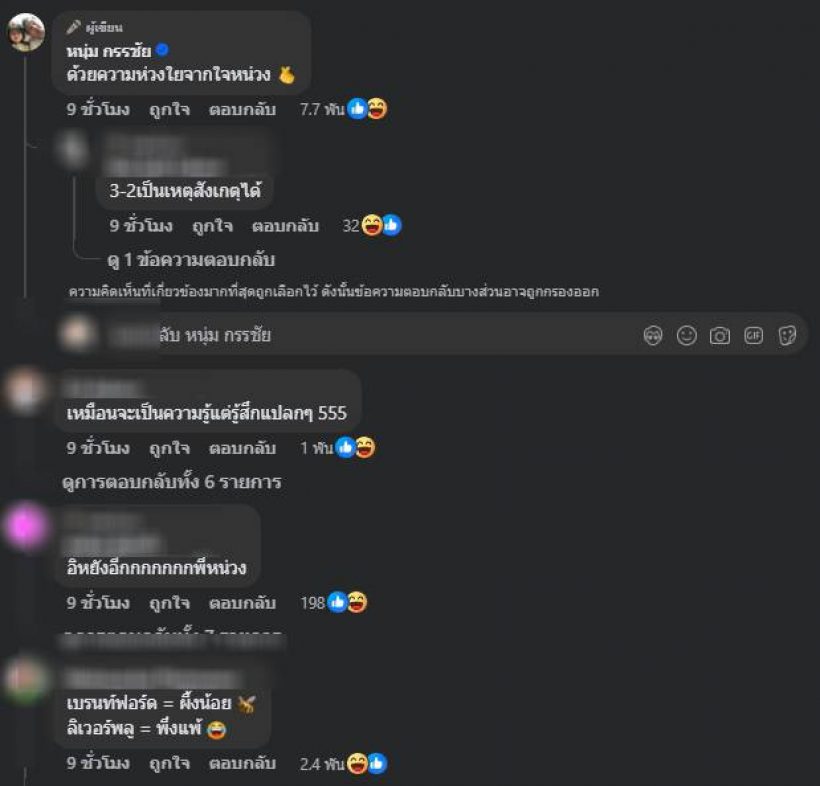This screenshot has height=786, width=820.
Task: Like the เหมือนจะเป็นความรู้ comment
Action: (169, 448)
